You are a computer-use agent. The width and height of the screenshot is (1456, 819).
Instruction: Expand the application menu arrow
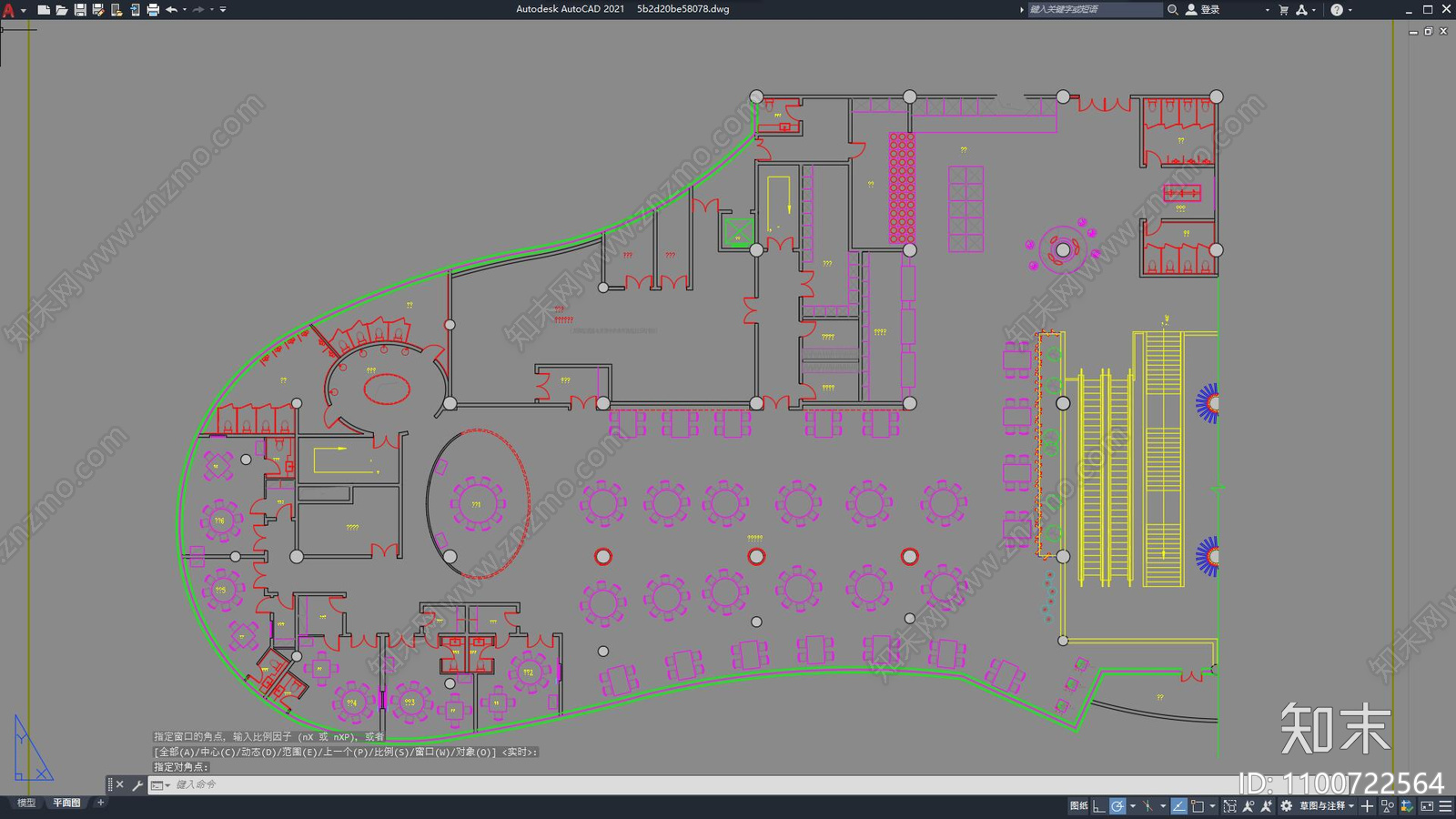coord(23,10)
